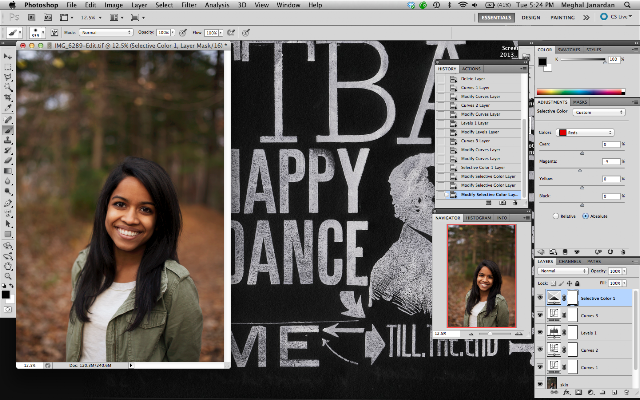Open brush preset picker dropdown
640x400 pixels.
tap(37, 33)
